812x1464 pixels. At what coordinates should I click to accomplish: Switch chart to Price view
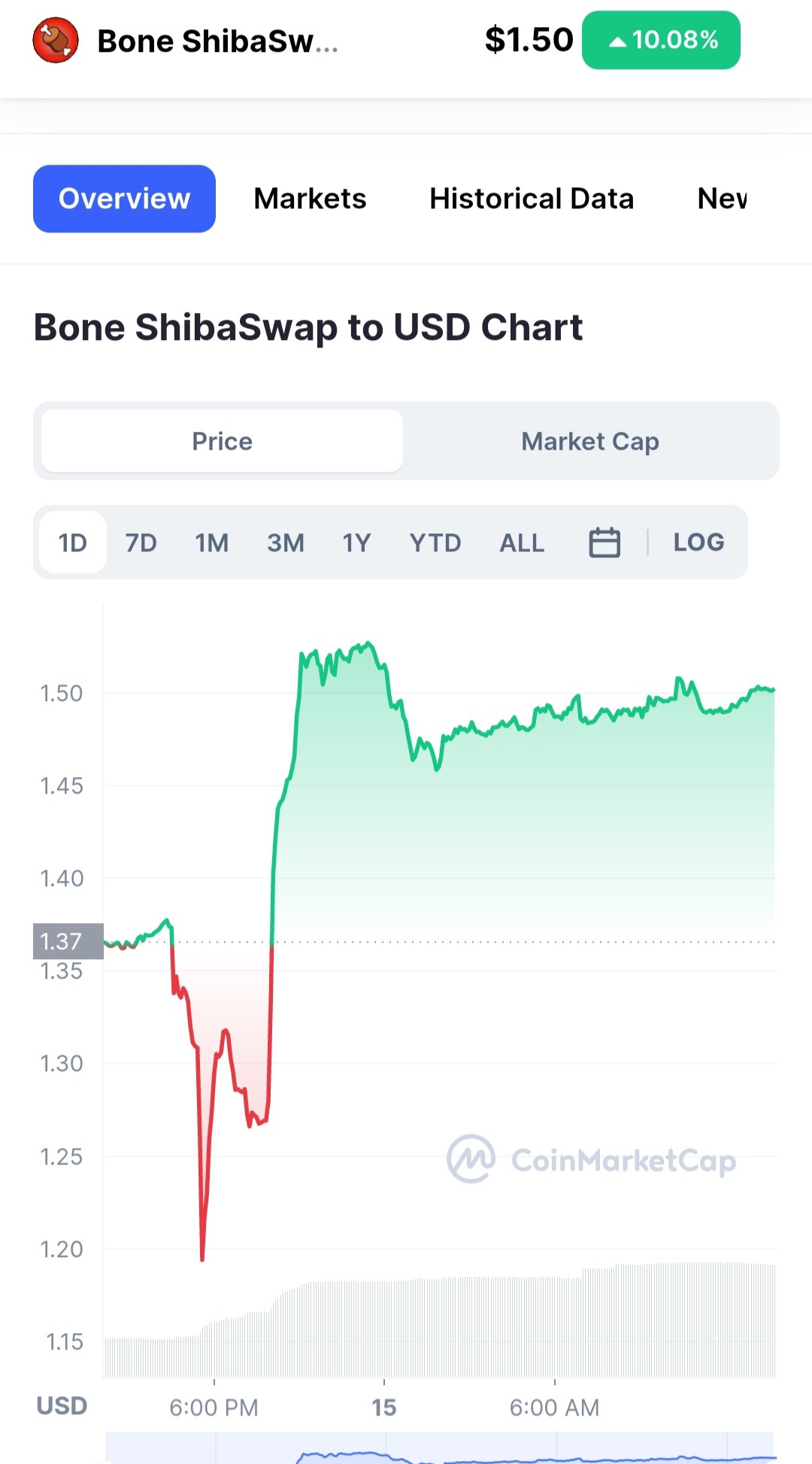point(222,441)
